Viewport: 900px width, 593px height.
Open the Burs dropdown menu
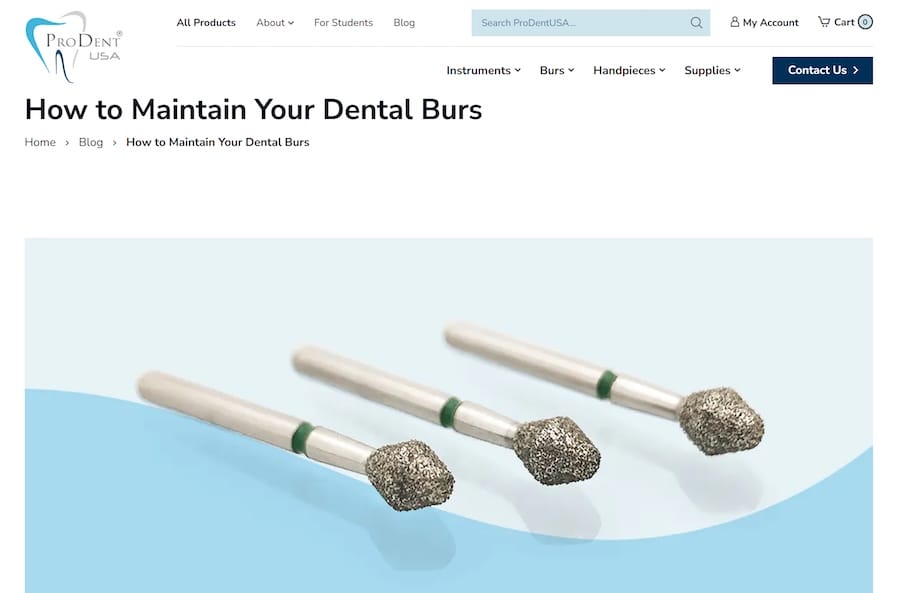(557, 70)
